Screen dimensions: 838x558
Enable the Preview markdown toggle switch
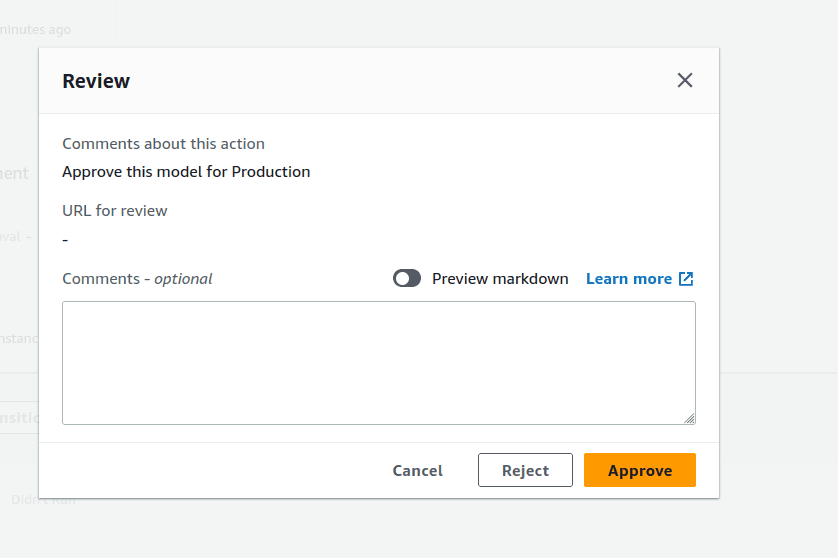click(x=407, y=279)
